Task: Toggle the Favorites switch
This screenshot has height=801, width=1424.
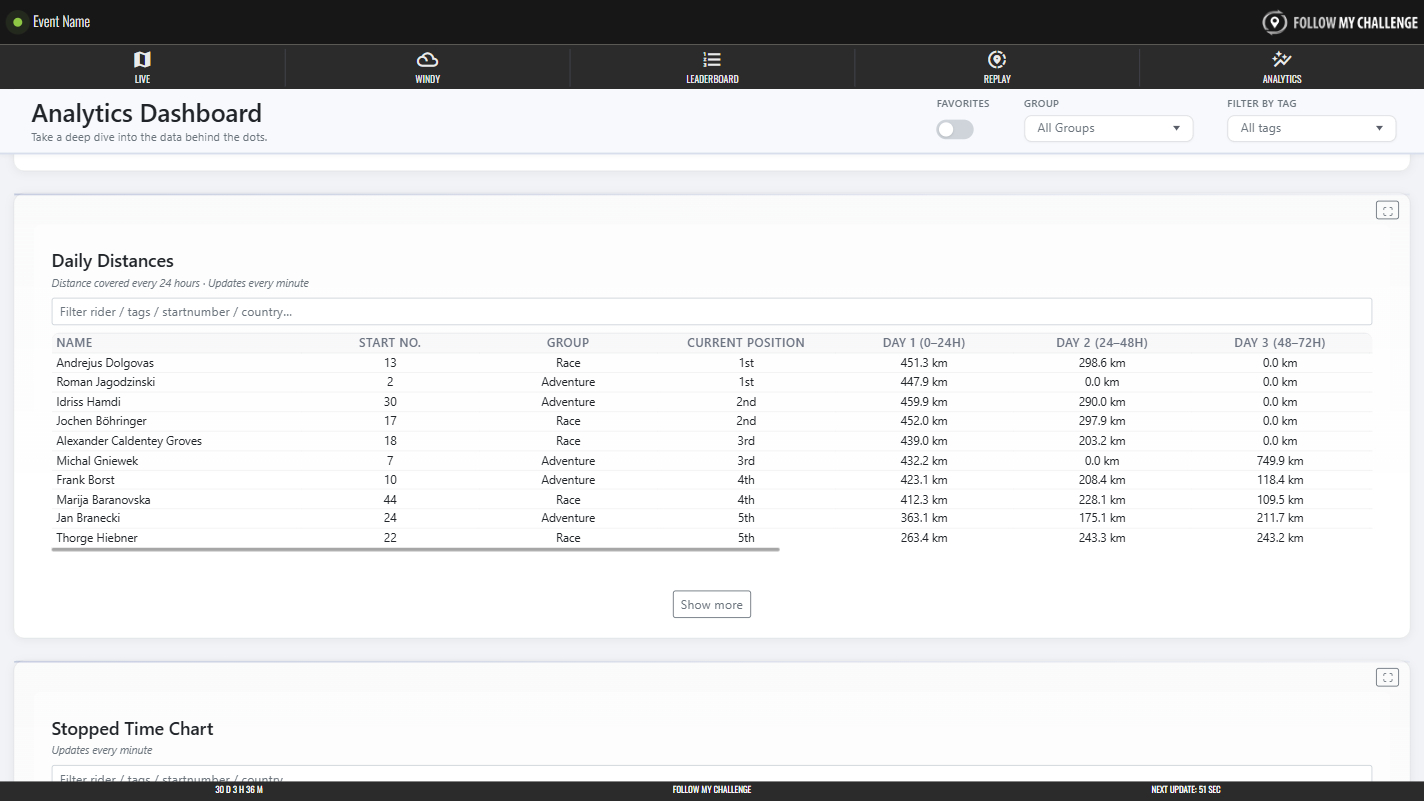Action: [x=954, y=129]
